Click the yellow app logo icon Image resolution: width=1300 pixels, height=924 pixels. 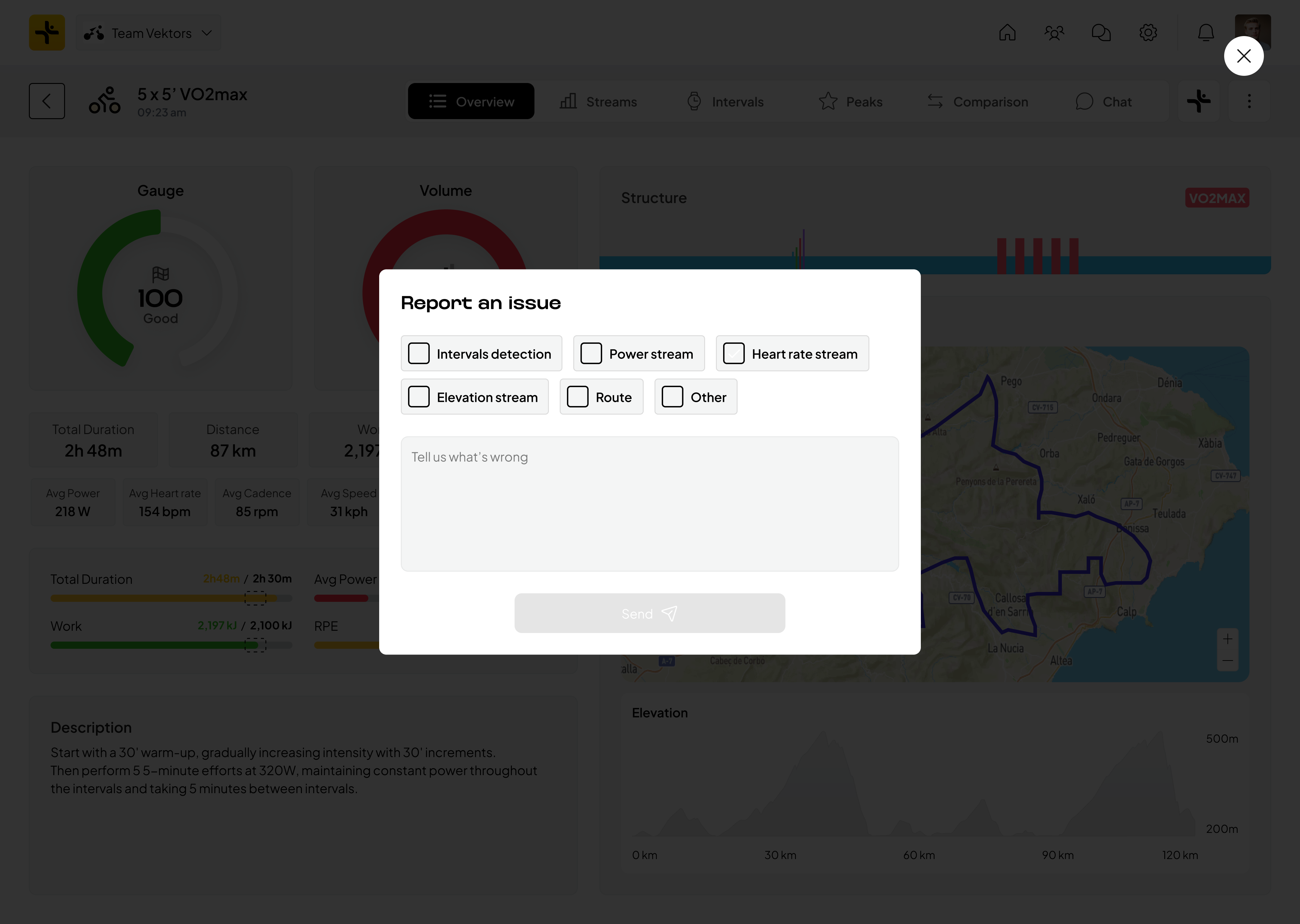[x=47, y=32]
